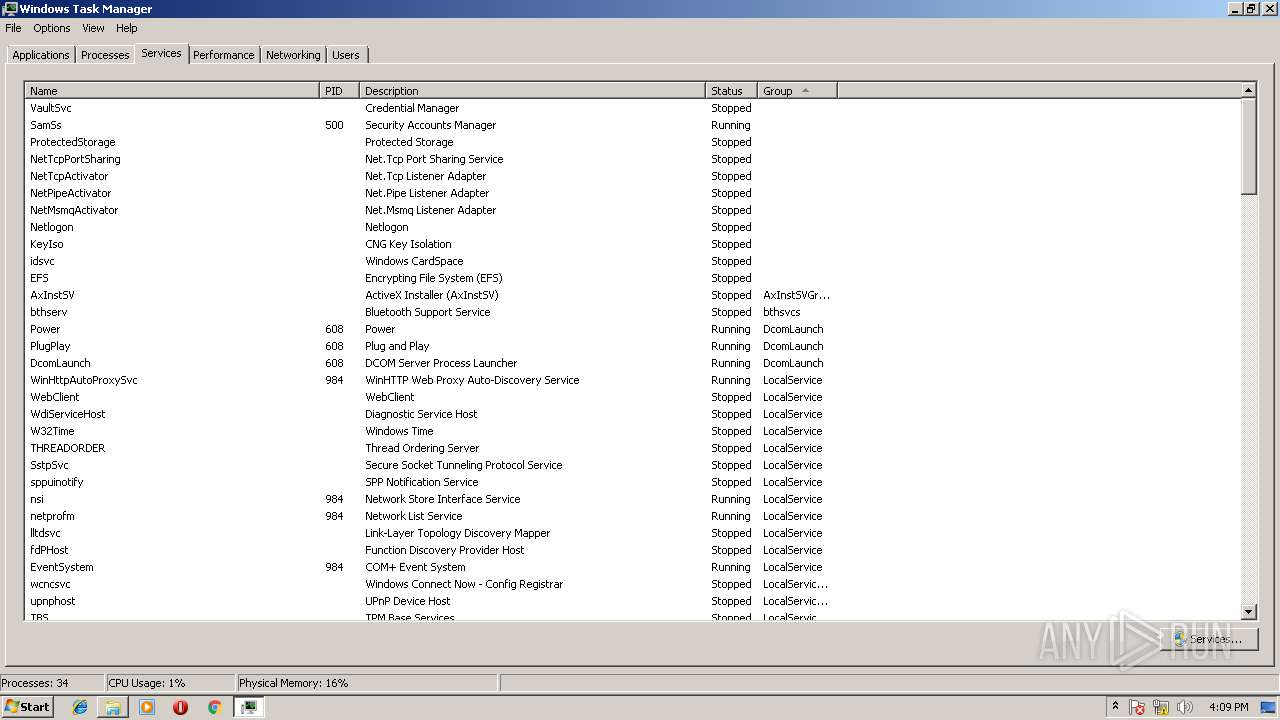
Task: Select the DcomLaunch service name
Action: [x=60, y=363]
